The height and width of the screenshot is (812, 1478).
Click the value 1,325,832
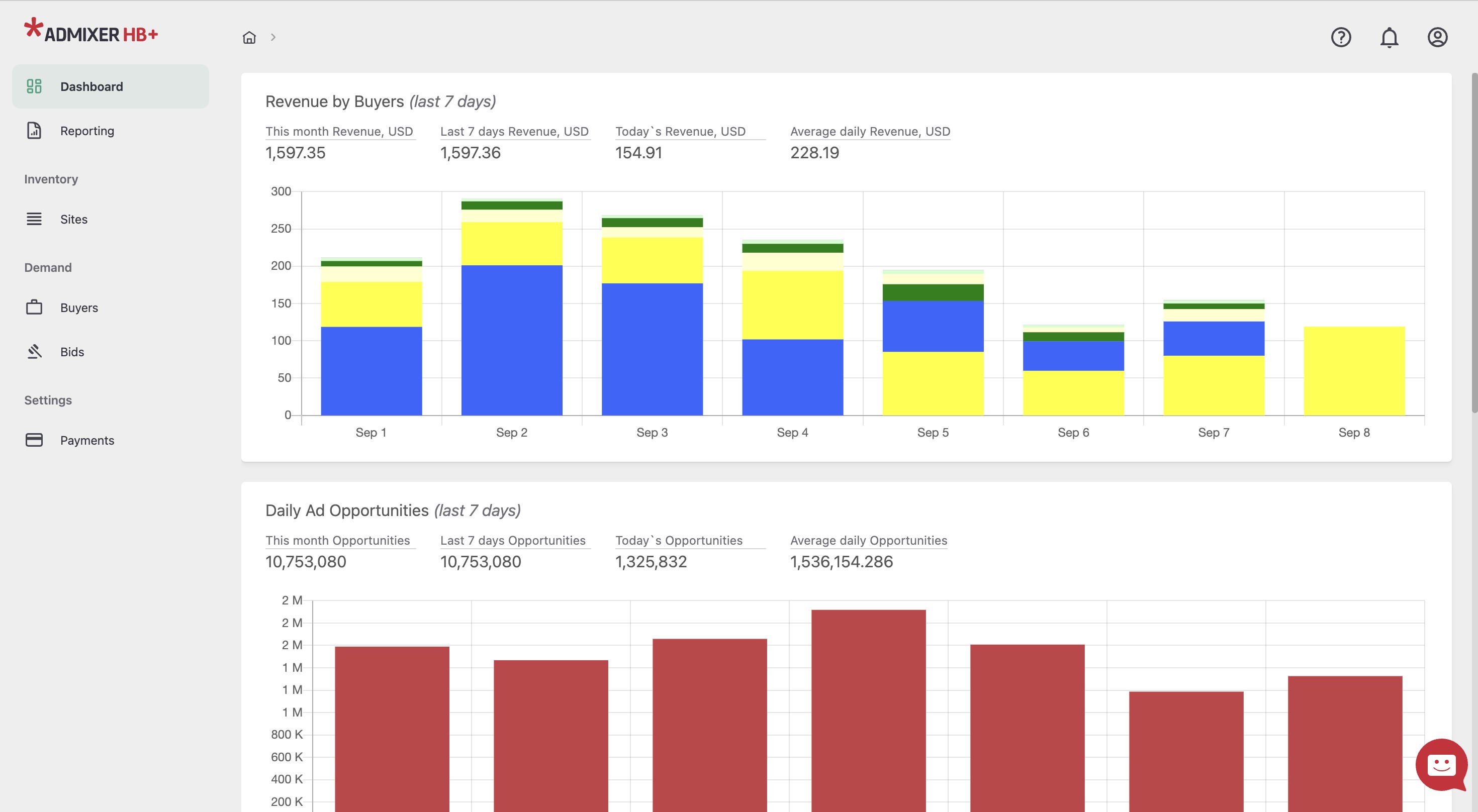pos(651,561)
